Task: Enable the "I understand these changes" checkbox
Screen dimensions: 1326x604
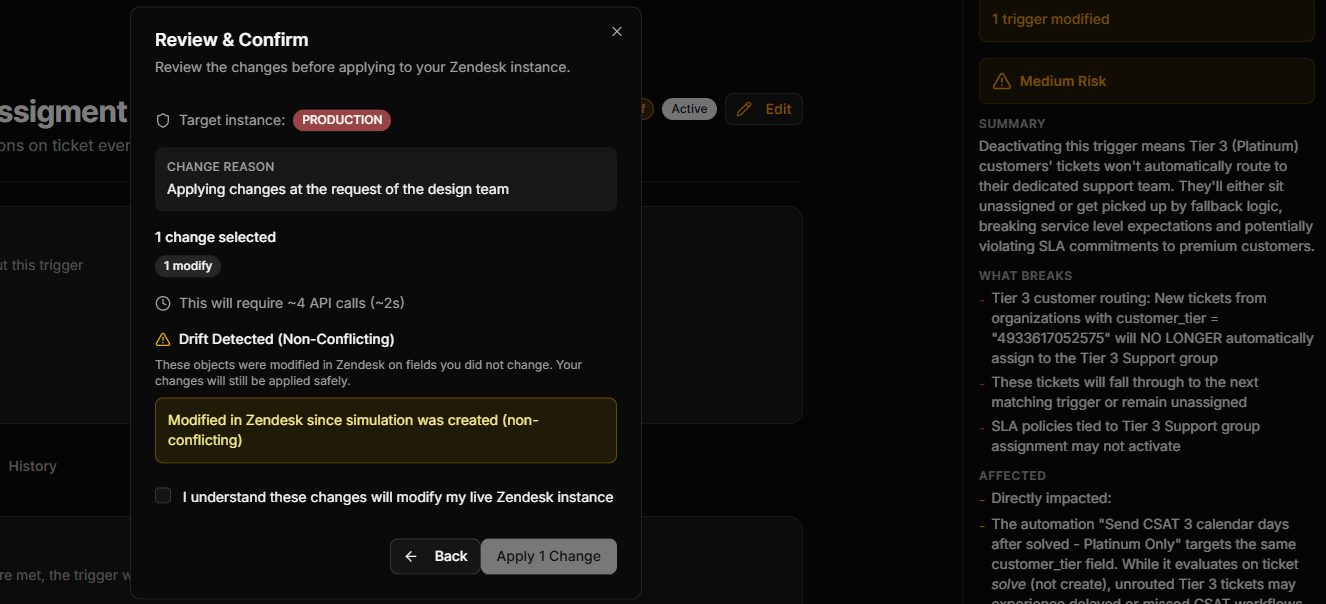Action: click(x=163, y=495)
